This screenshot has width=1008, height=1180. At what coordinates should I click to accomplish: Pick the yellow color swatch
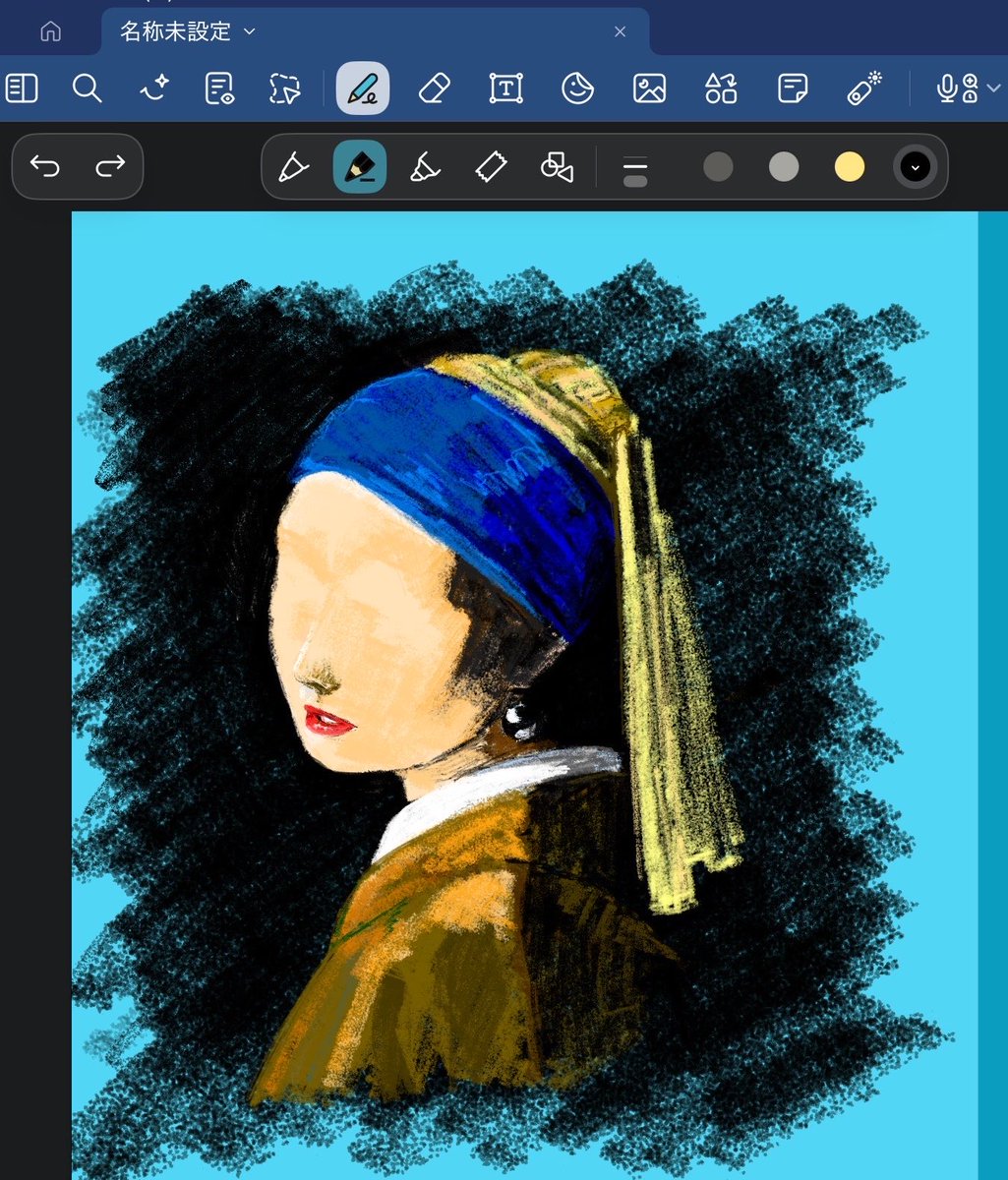850,167
